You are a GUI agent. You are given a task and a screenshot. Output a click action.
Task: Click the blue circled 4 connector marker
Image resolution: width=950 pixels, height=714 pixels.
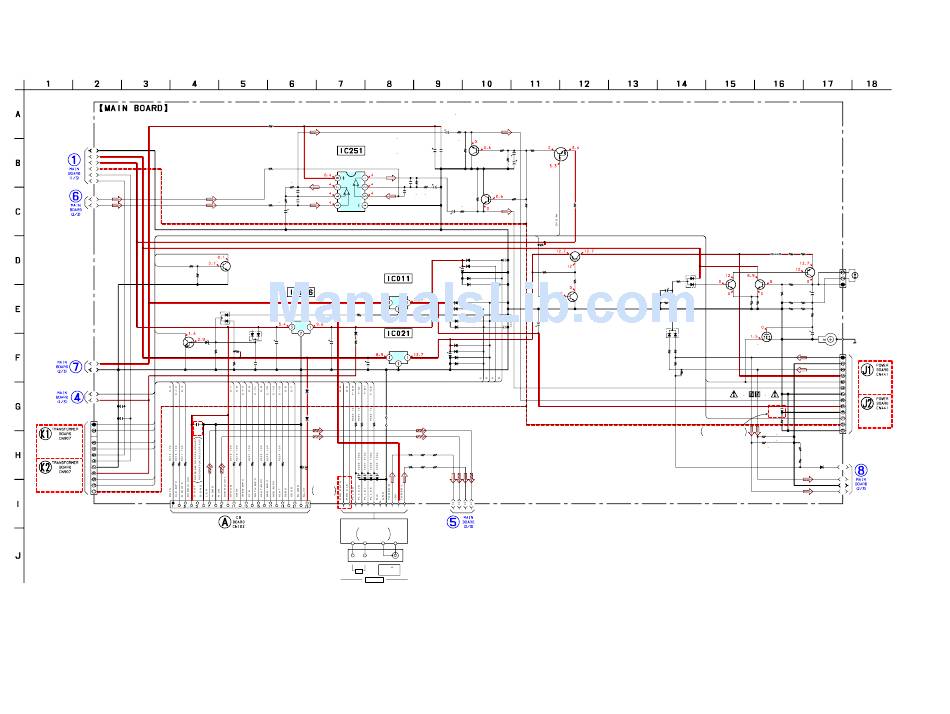point(77,397)
